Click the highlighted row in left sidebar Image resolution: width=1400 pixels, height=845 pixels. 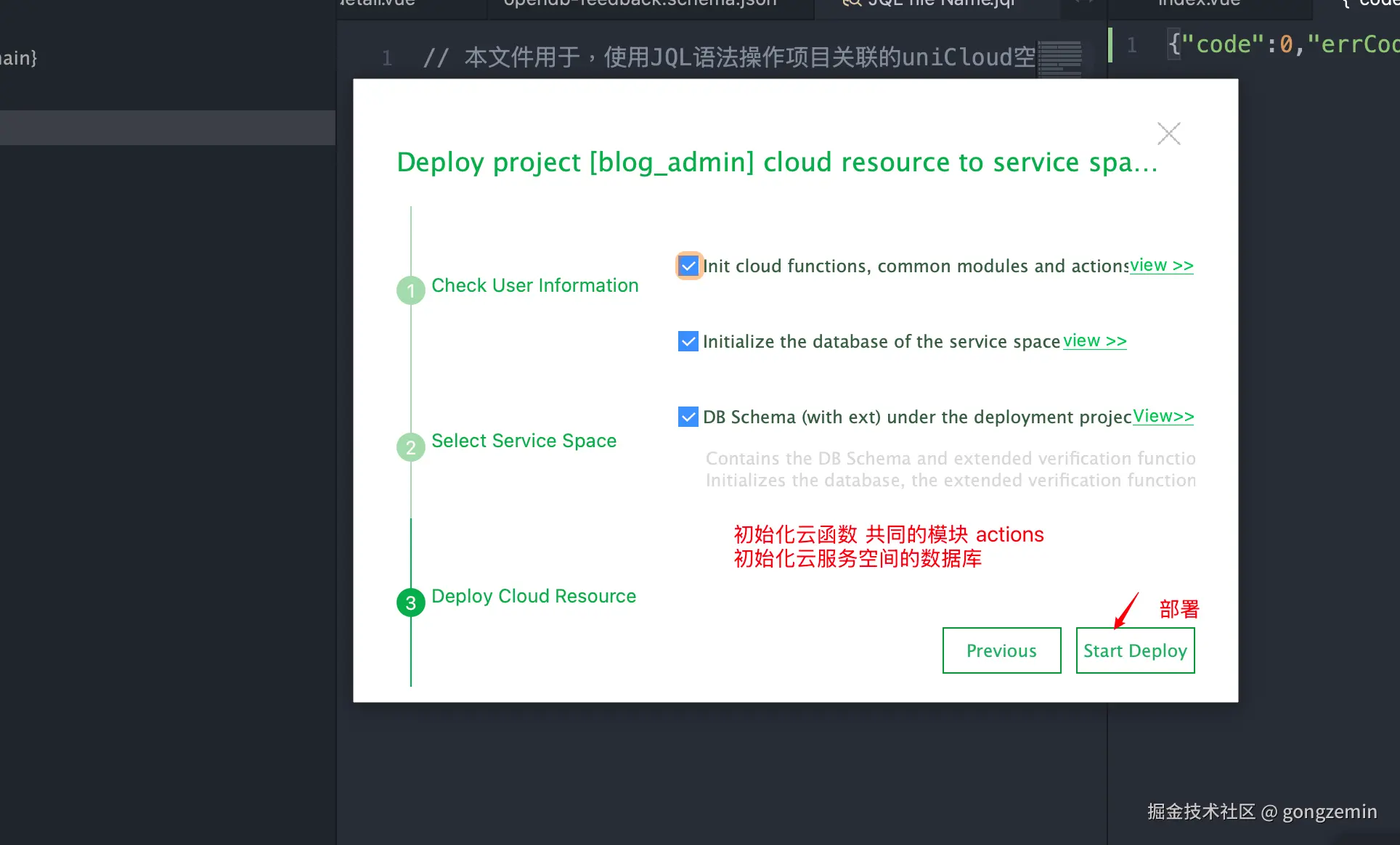[167, 128]
